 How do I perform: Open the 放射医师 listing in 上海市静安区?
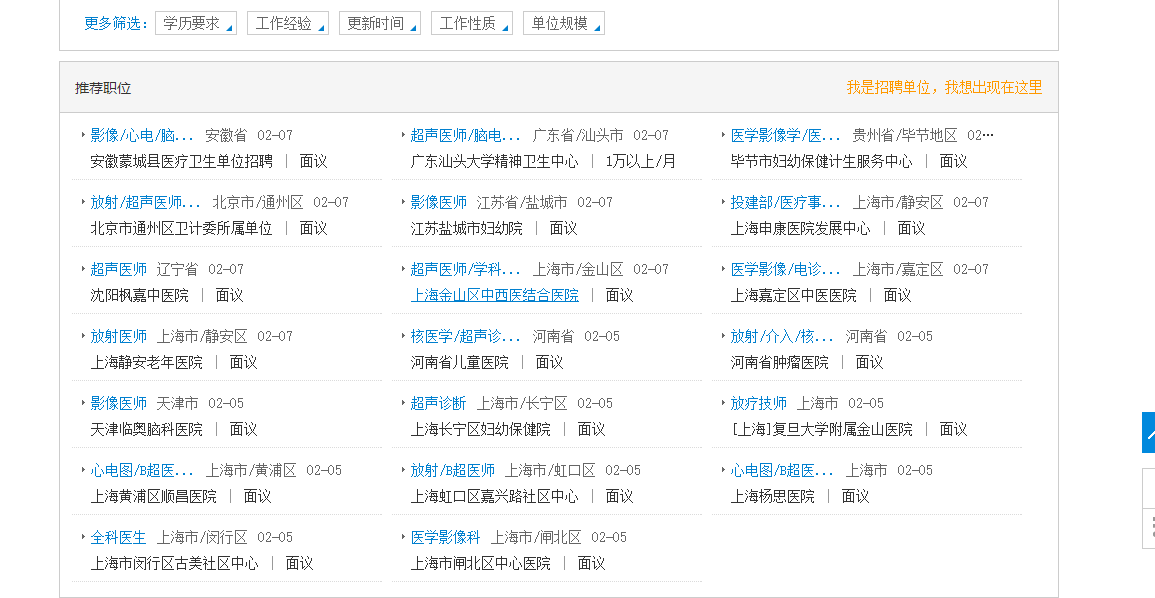118,335
